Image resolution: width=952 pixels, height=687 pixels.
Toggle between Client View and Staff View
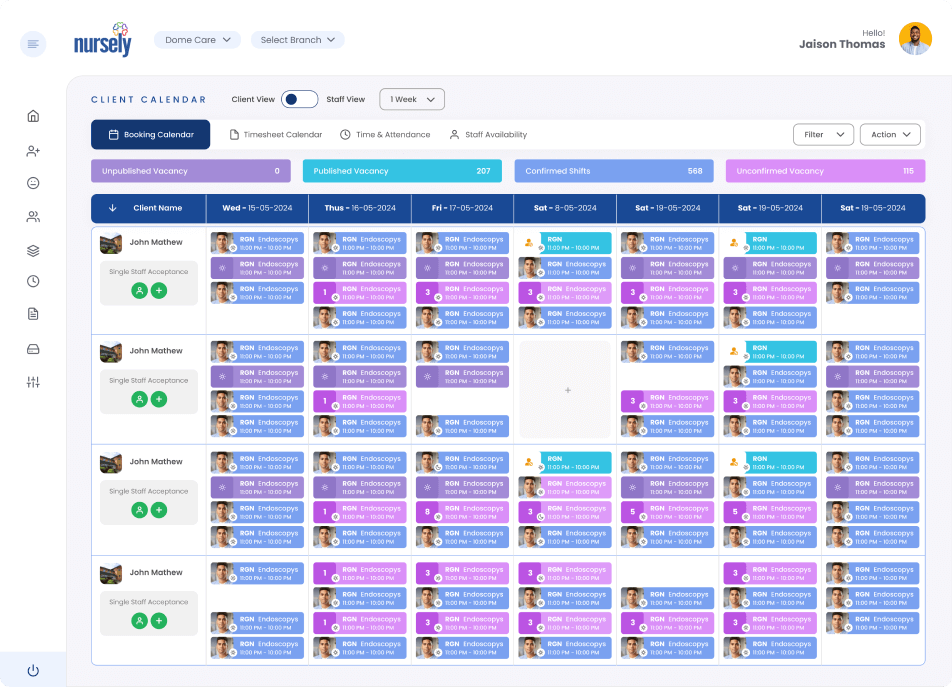(x=299, y=99)
